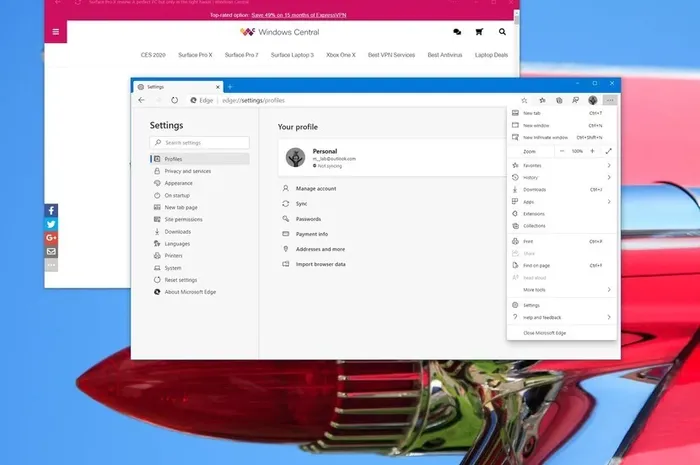Open Addresses and more option
This screenshot has width=700, height=465.
[314, 249]
